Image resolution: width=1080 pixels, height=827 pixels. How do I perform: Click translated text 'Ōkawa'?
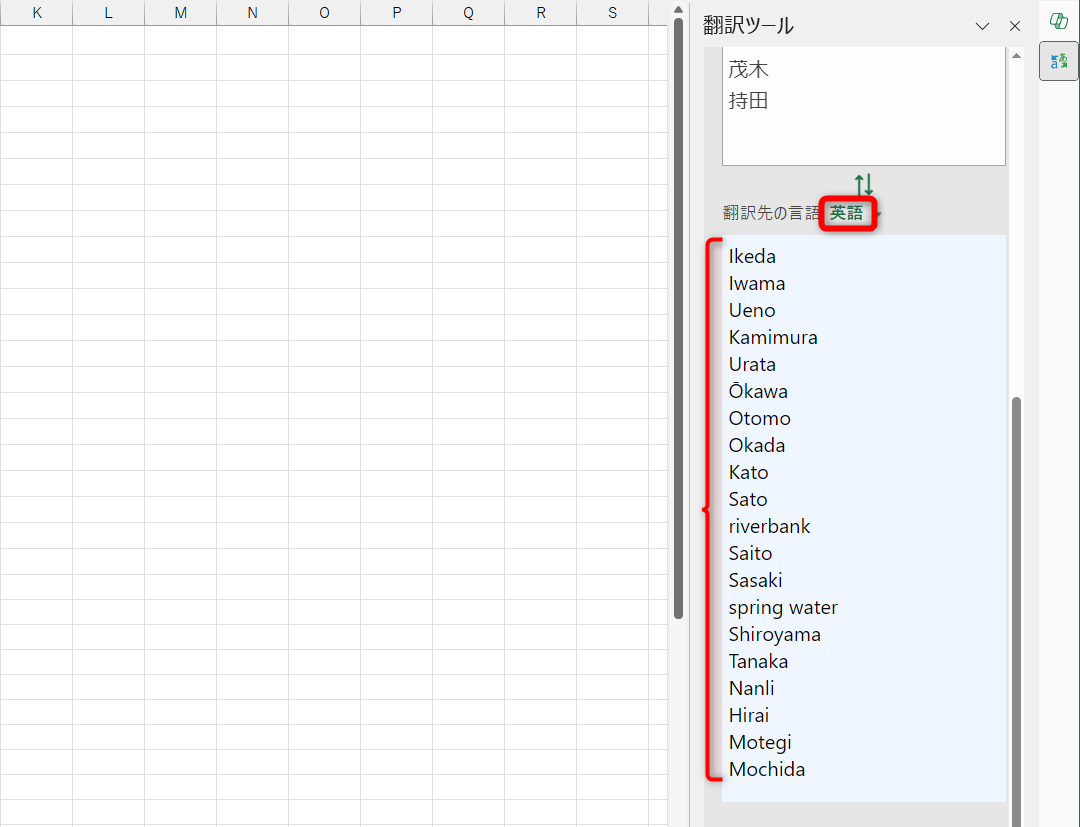pos(758,390)
